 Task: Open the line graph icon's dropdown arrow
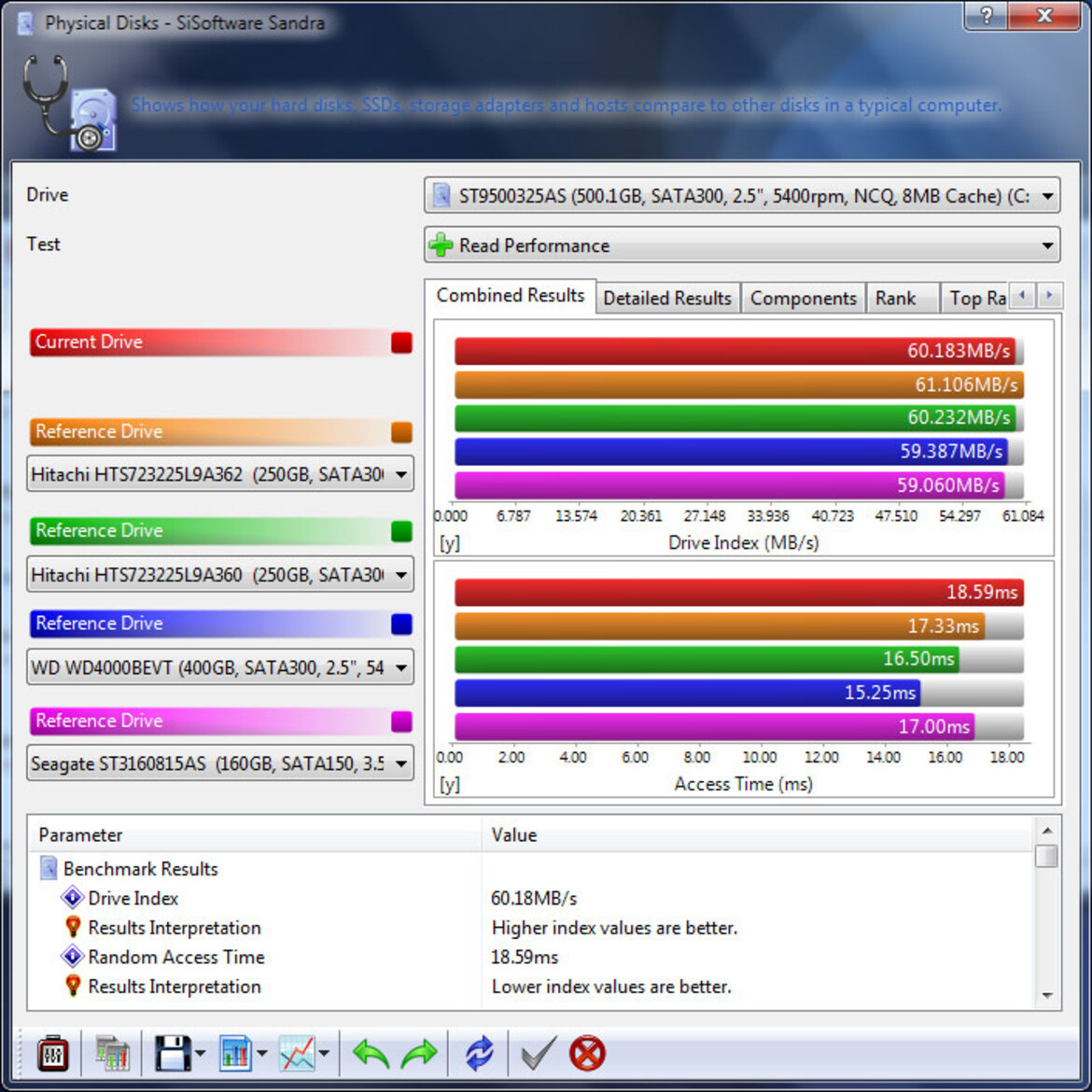point(324,1053)
